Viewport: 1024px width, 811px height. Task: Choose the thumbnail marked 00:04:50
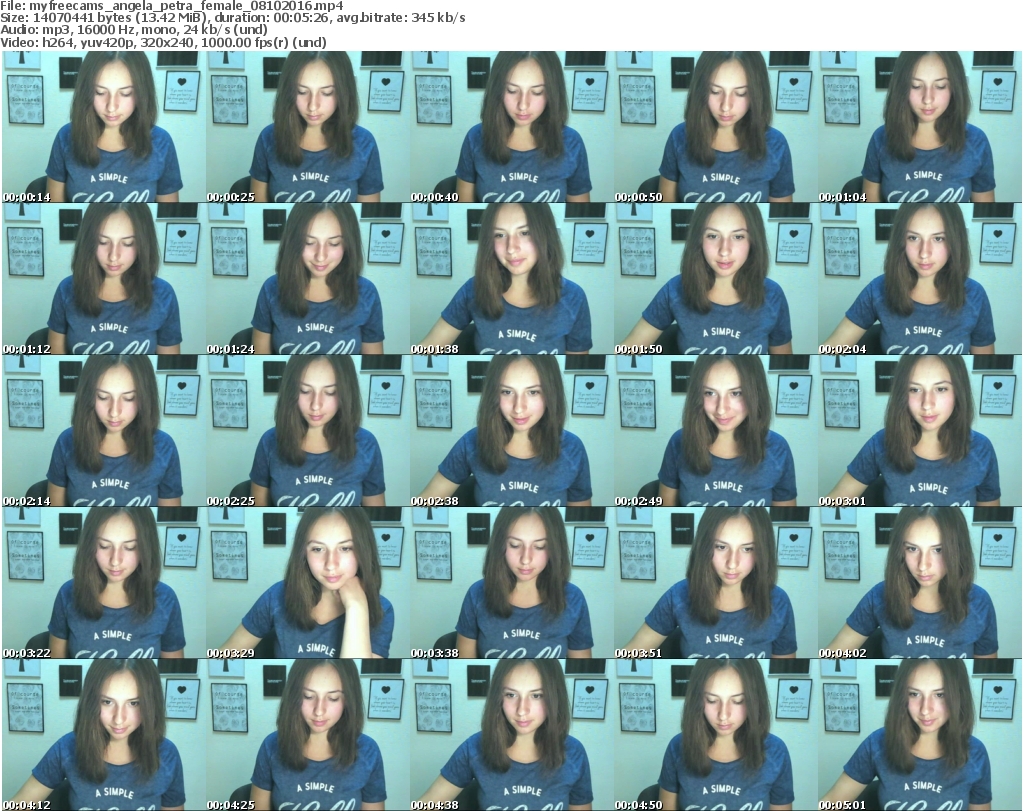pyautogui.click(x=715, y=735)
